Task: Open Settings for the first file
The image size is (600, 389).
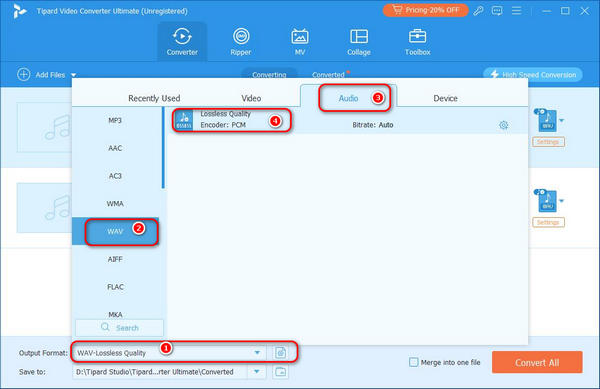Action: [x=548, y=142]
